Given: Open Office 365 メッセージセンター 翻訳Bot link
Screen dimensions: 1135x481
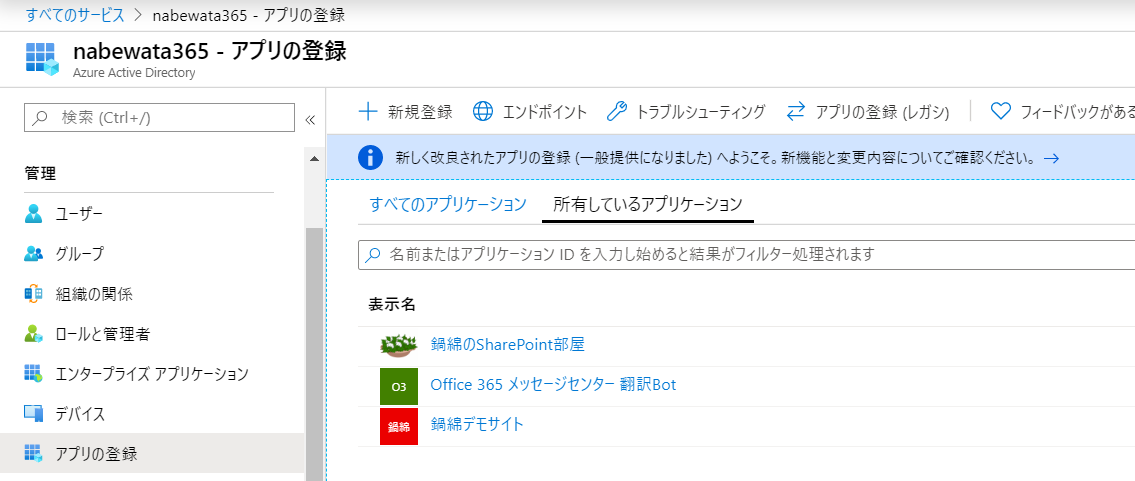Looking at the screenshot, I should [553, 385].
